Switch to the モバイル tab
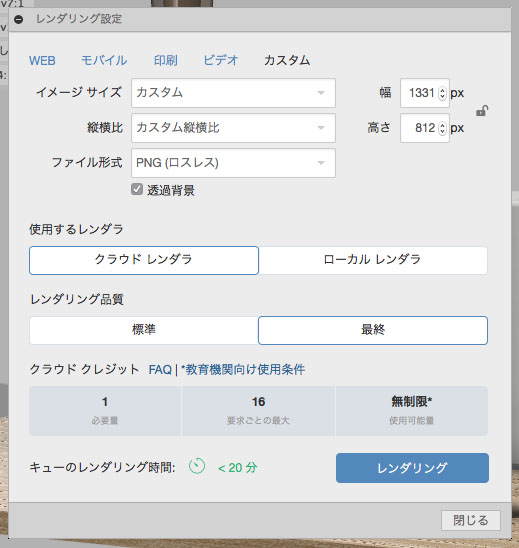Image resolution: width=519 pixels, height=548 pixels. coord(104,60)
